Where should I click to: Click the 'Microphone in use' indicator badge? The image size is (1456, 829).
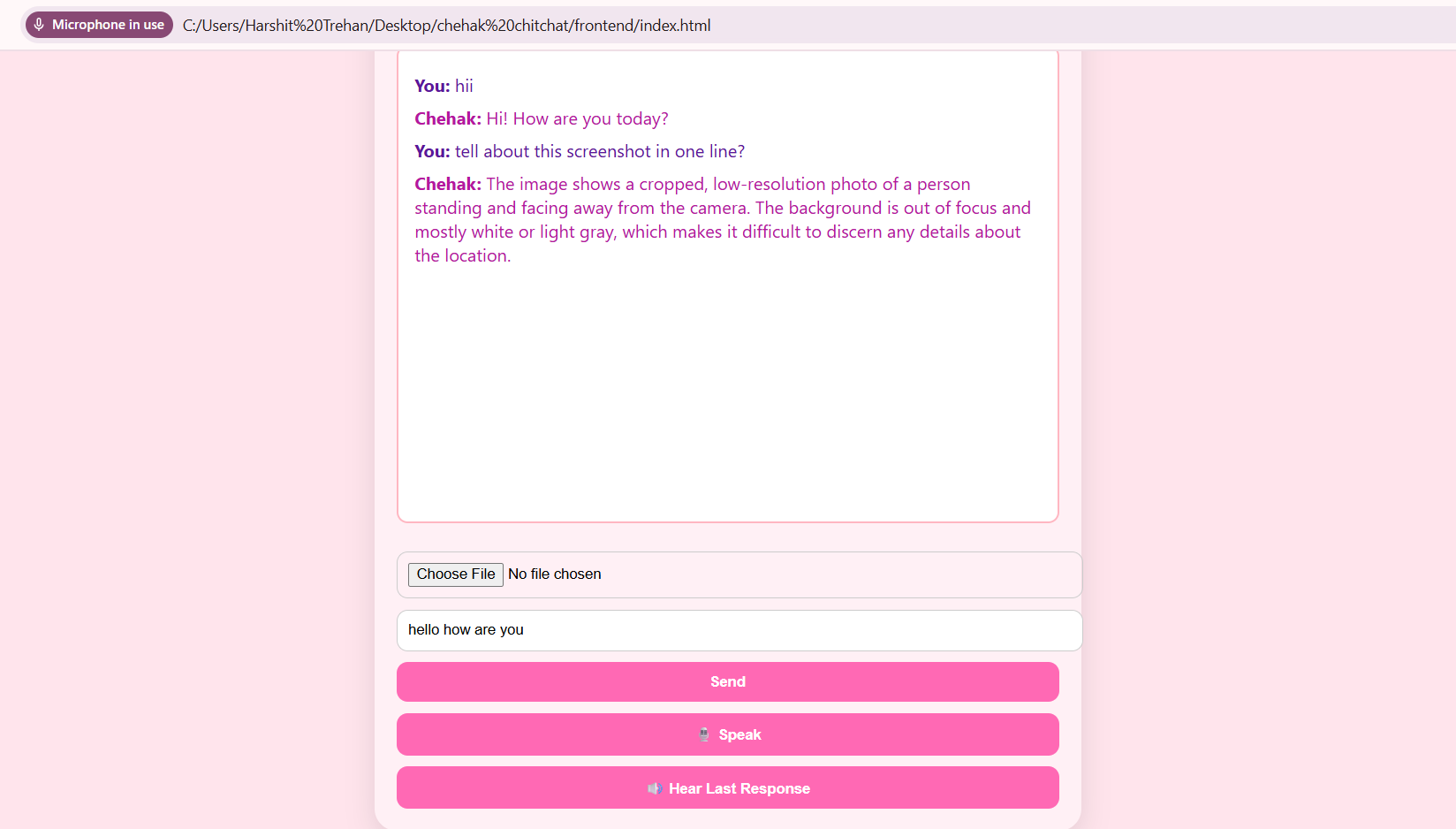click(99, 25)
